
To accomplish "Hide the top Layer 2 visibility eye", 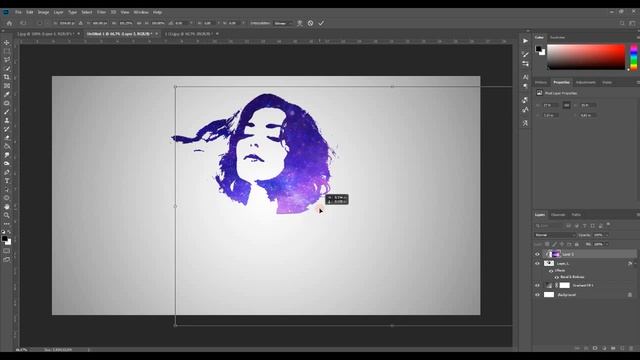I will (538, 254).
